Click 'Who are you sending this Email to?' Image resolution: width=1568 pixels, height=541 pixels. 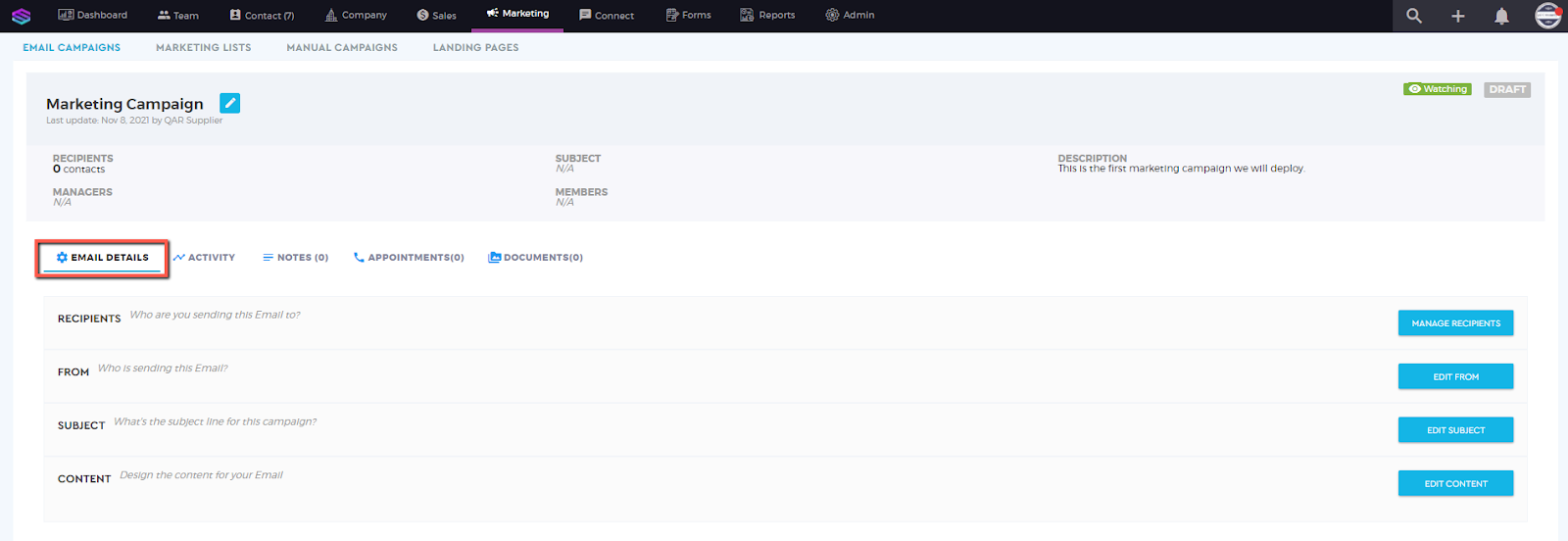(215, 315)
